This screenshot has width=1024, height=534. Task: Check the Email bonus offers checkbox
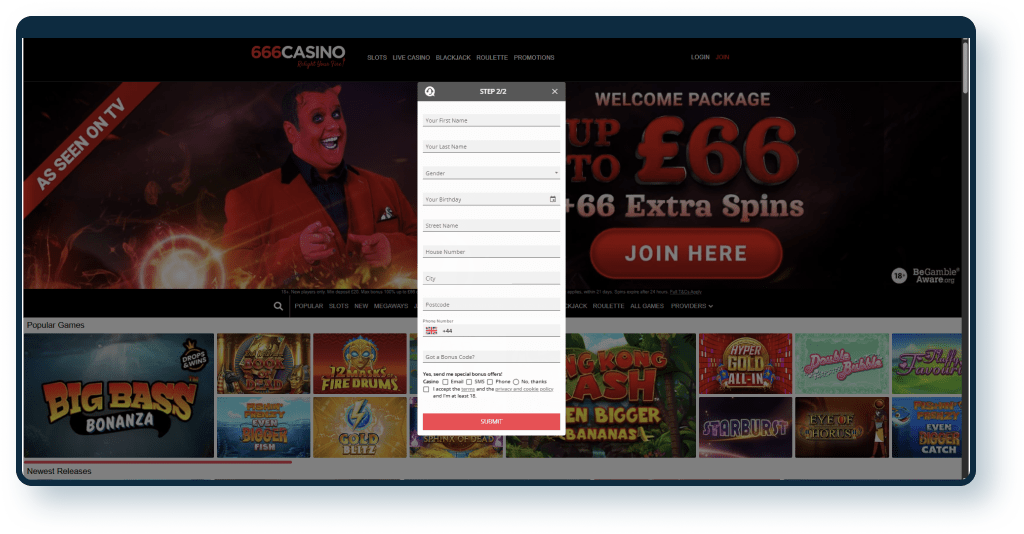445,382
